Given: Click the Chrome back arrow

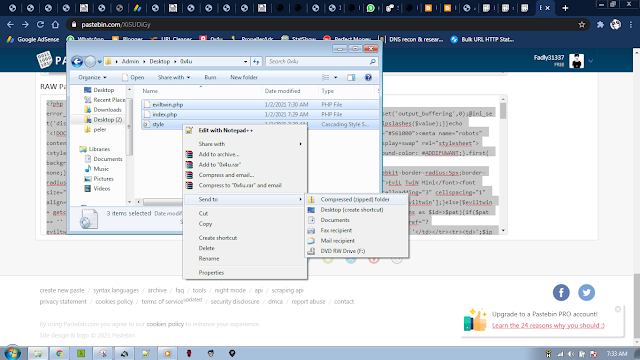Looking at the screenshot, I should coord(10,25).
